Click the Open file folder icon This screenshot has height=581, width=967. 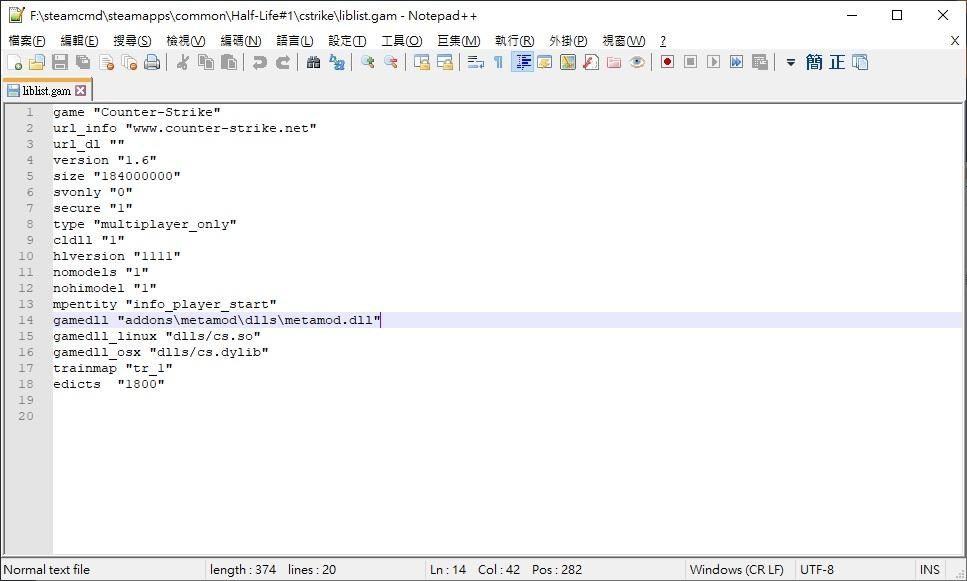(x=37, y=62)
